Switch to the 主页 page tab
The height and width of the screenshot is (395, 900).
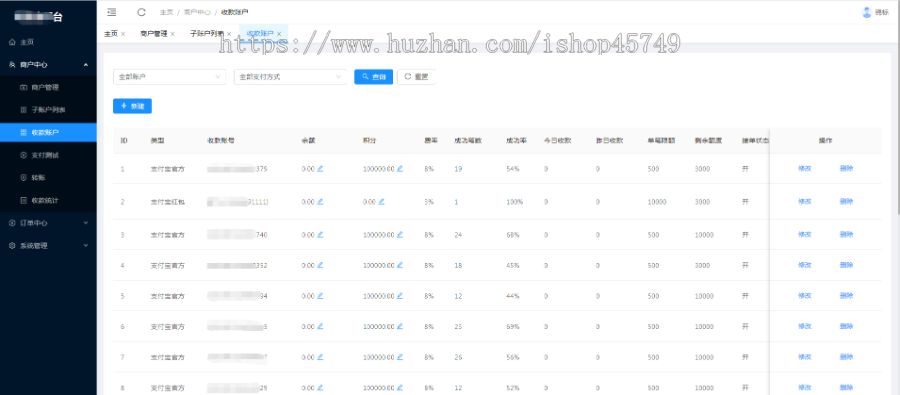point(111,34)
